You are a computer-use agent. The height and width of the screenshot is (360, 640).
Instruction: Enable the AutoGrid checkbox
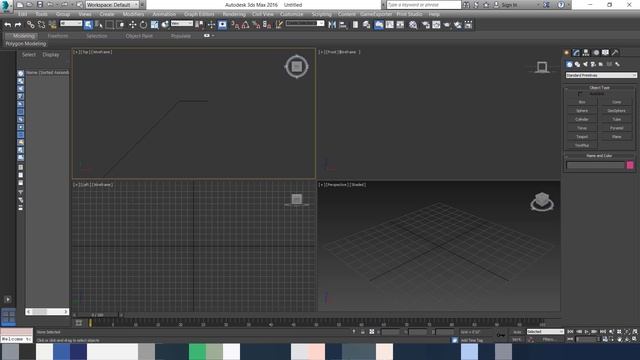click(x=580, y=94)
